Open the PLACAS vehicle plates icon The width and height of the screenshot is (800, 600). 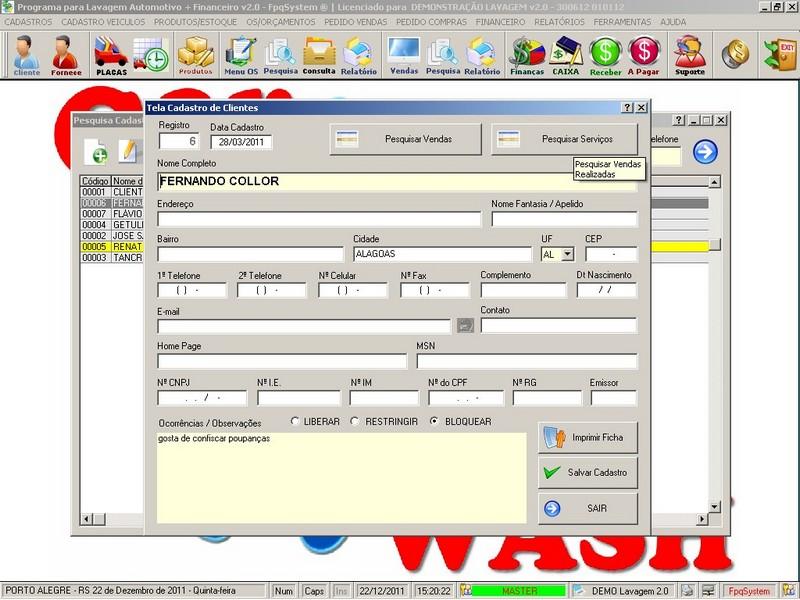(x=111, y=55)
